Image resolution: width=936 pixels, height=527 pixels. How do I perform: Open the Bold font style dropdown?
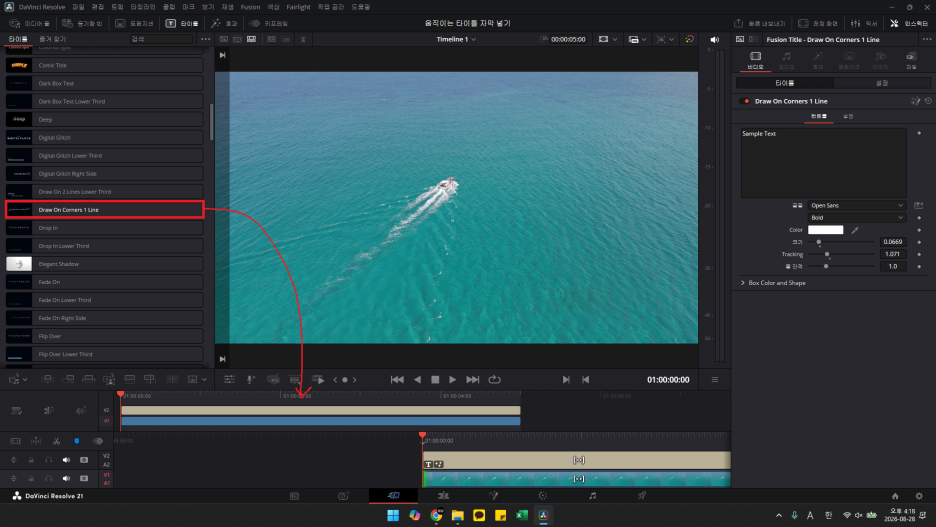[x=857, y=218]
